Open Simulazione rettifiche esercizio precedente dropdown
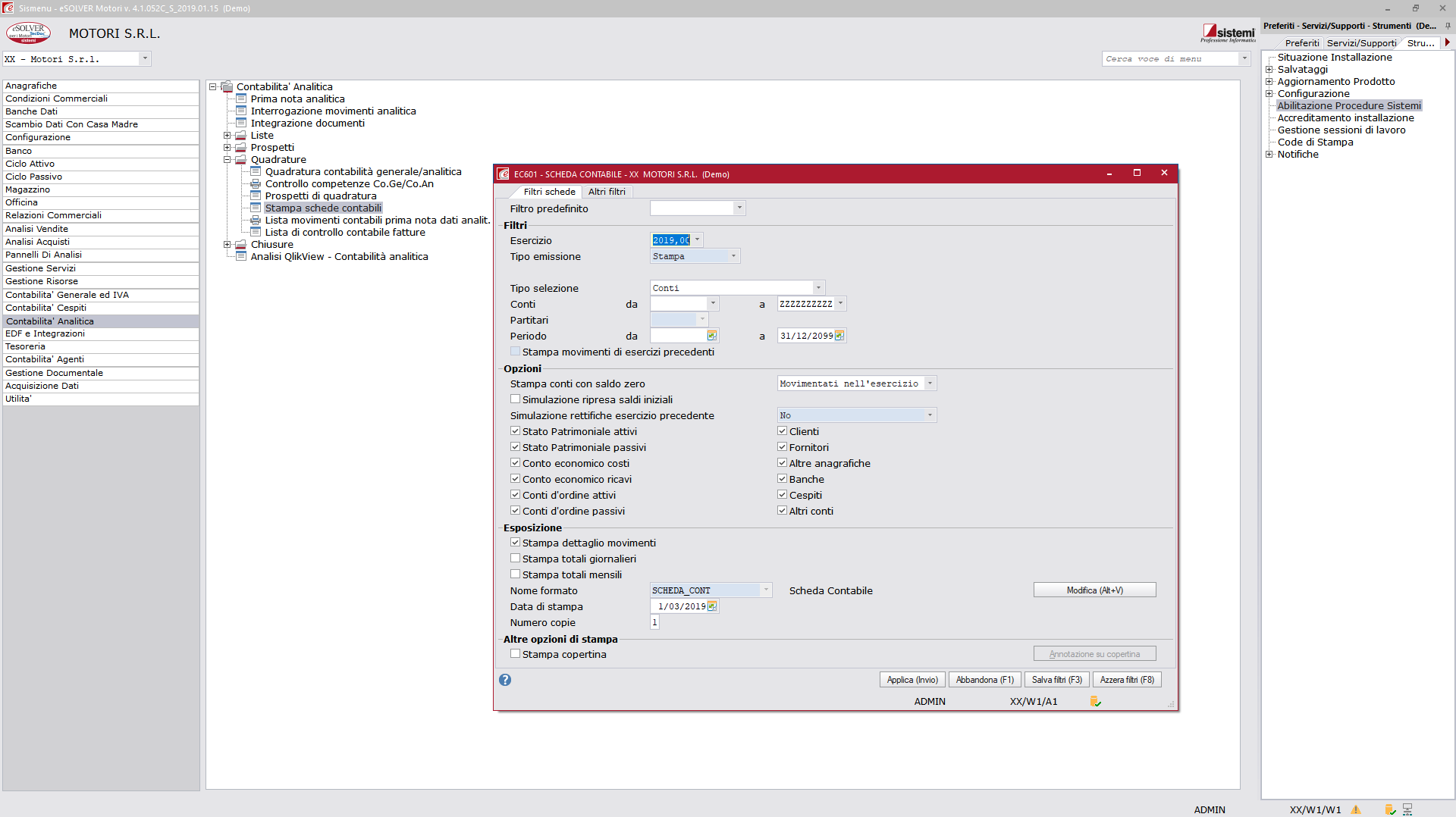 [x=930, y=415]
